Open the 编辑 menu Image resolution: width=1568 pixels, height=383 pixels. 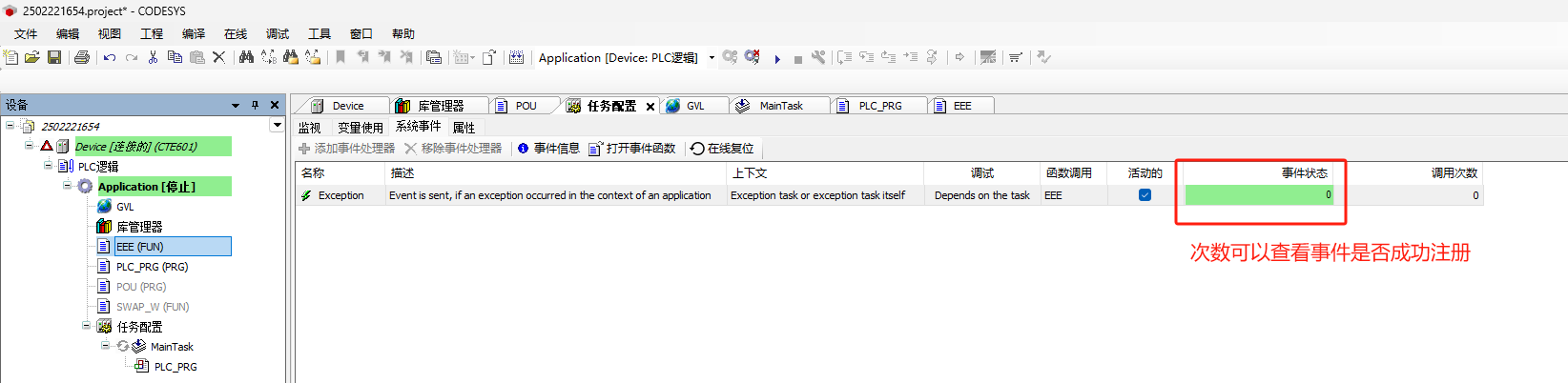[x=68, y=33]
